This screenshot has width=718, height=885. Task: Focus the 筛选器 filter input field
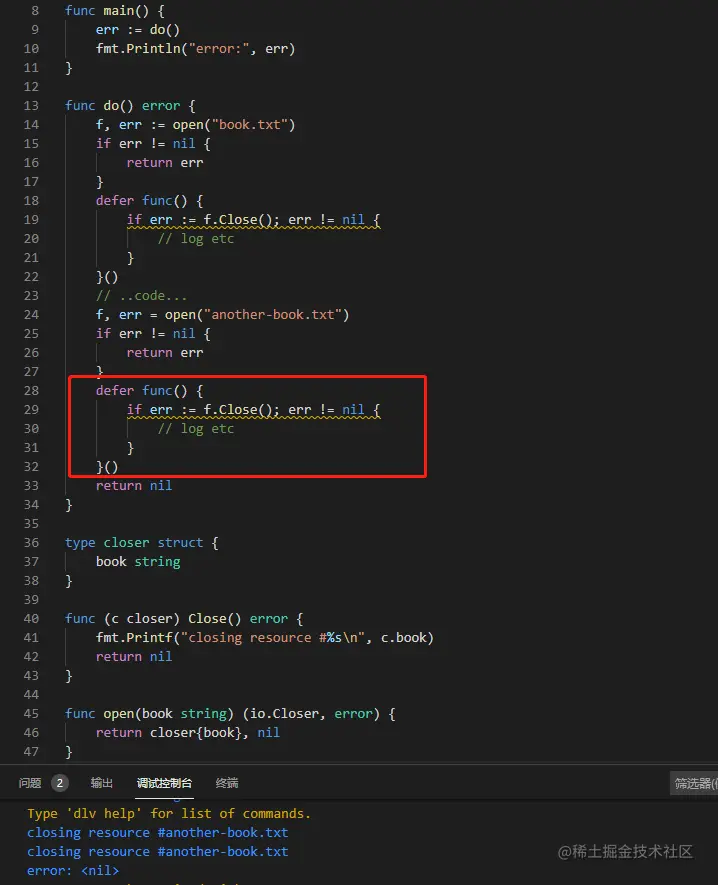694,783
